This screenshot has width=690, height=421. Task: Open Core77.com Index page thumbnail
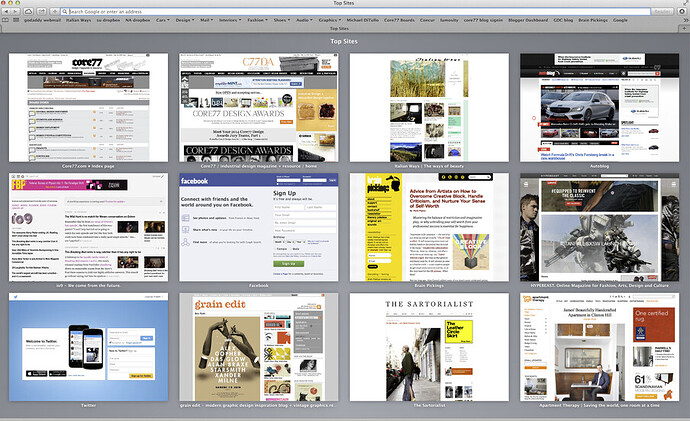pos(88,107)
